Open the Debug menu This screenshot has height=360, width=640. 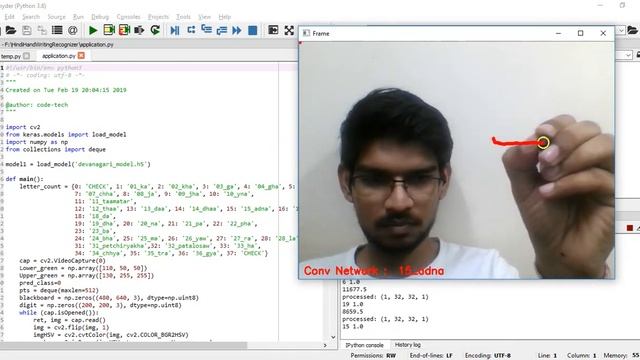click(100, 17)
